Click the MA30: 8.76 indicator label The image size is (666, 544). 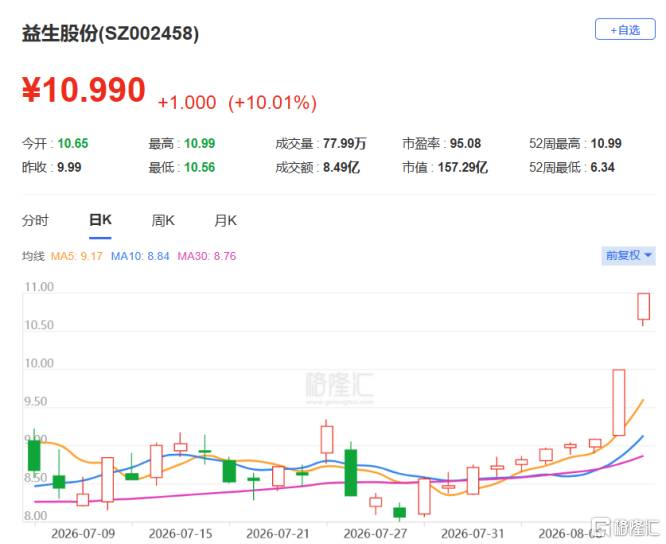click(207, 256)
